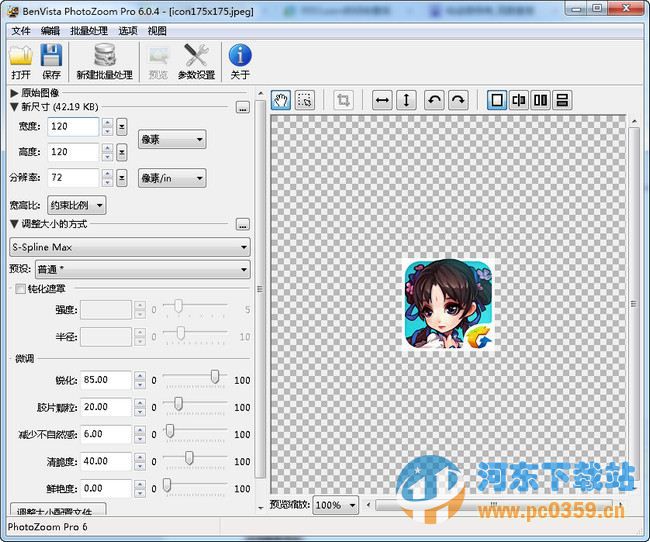Switch to side-by-side vertical split view
This screenshot has width=650, height=542.
(x=541, y=100)
